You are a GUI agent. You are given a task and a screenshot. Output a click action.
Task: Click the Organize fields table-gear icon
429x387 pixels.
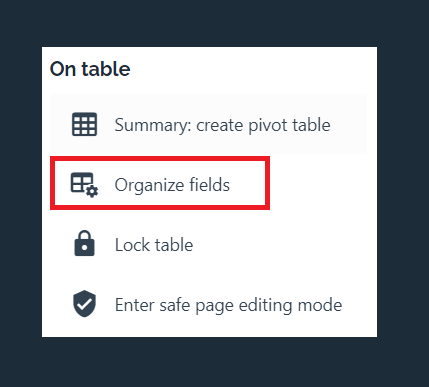coord(84,184)
